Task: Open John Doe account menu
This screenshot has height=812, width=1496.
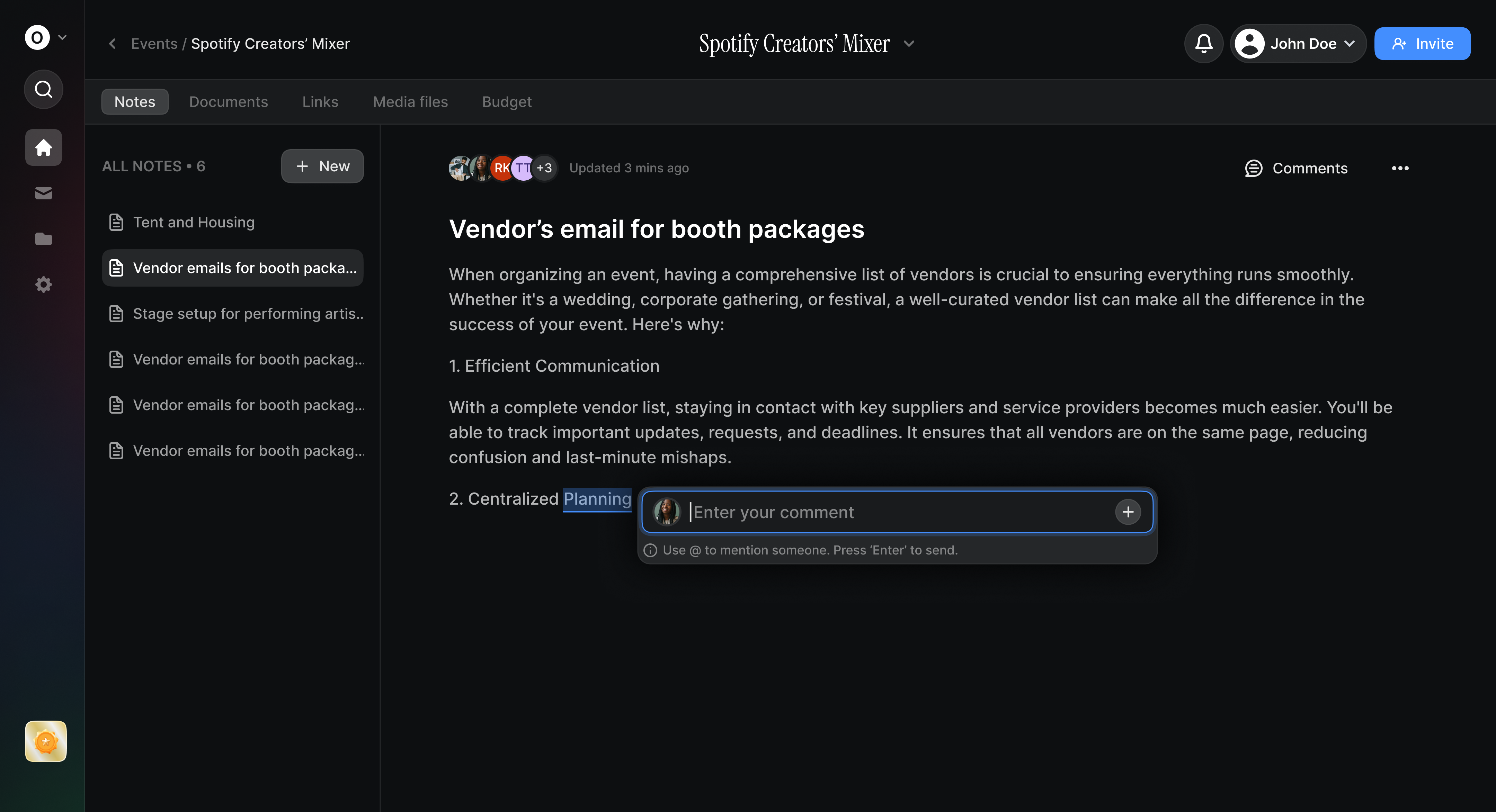Action: [x=1298, y=44]
